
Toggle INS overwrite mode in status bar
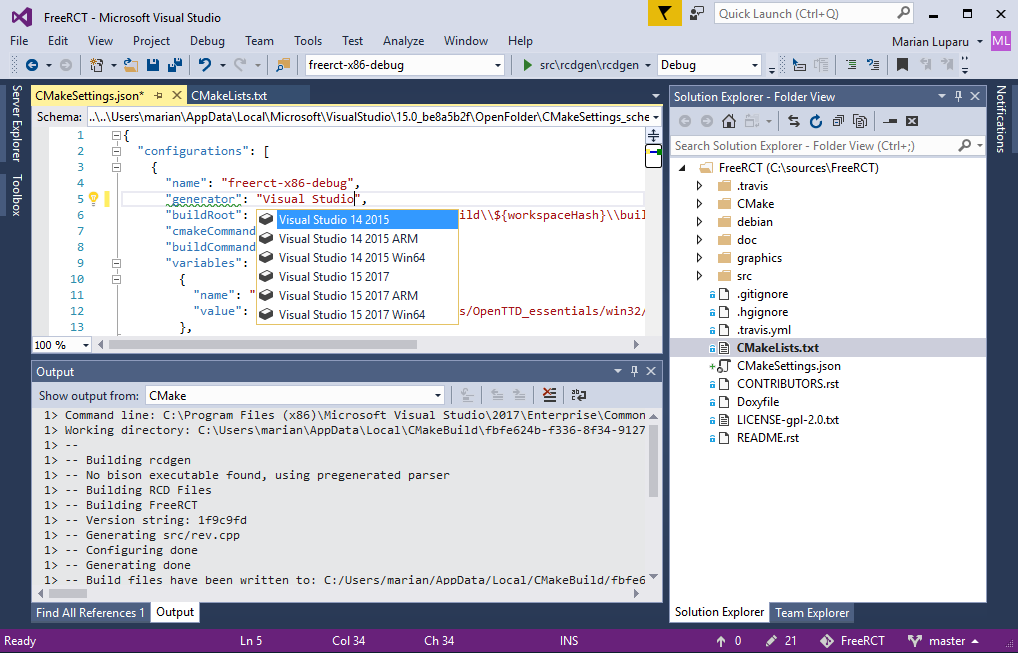pyautogui.click(x=568, y=640)
